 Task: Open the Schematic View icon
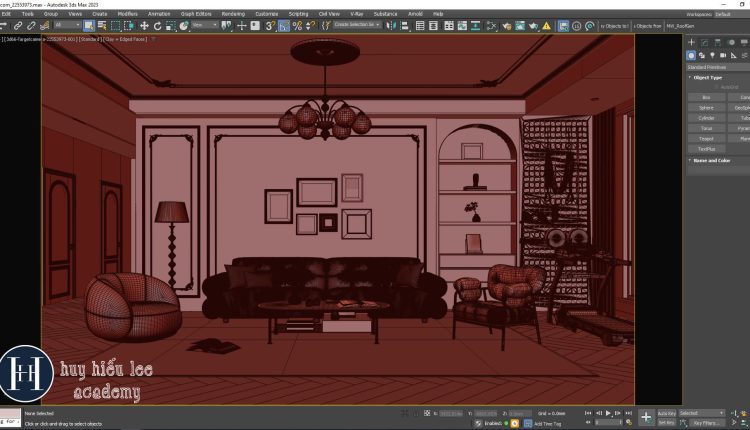[x=475, y=25]
